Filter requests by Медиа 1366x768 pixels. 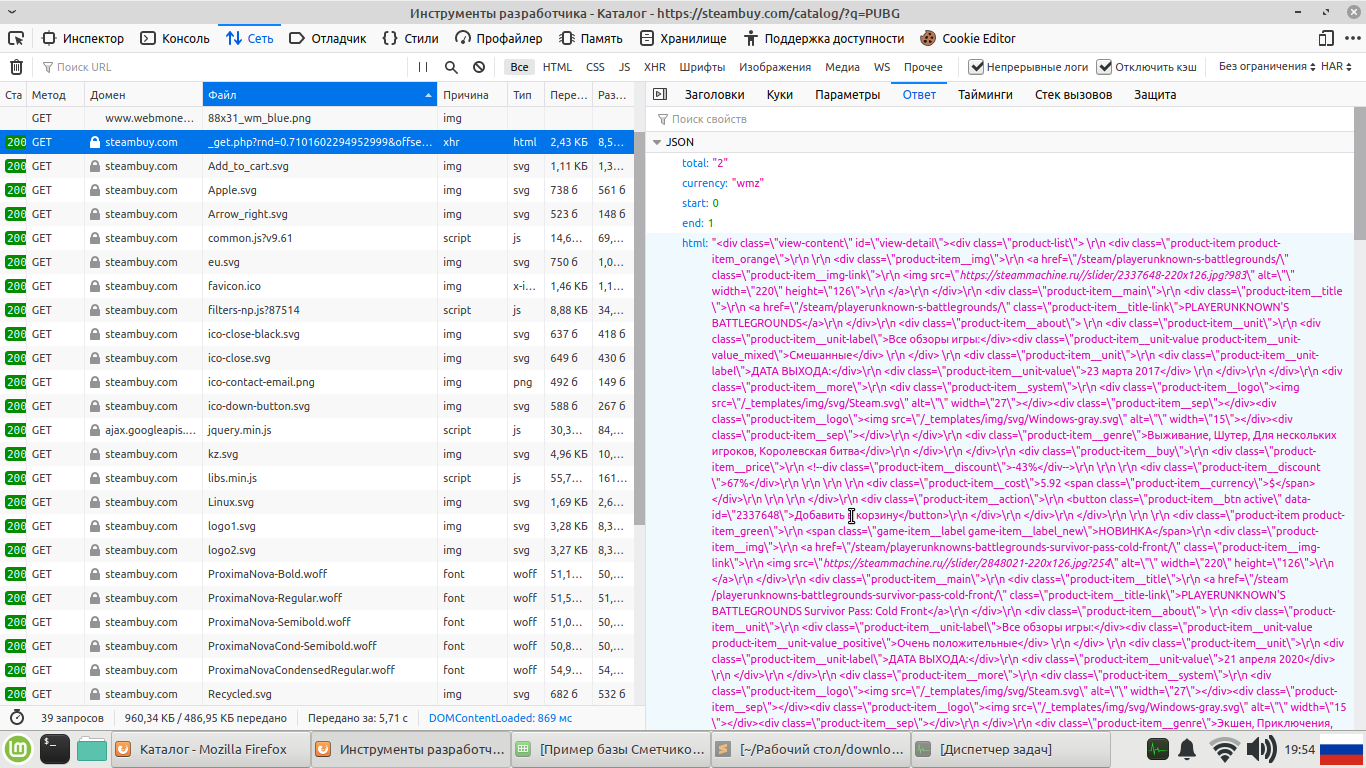pyautogui.click(x=842, y=67)
